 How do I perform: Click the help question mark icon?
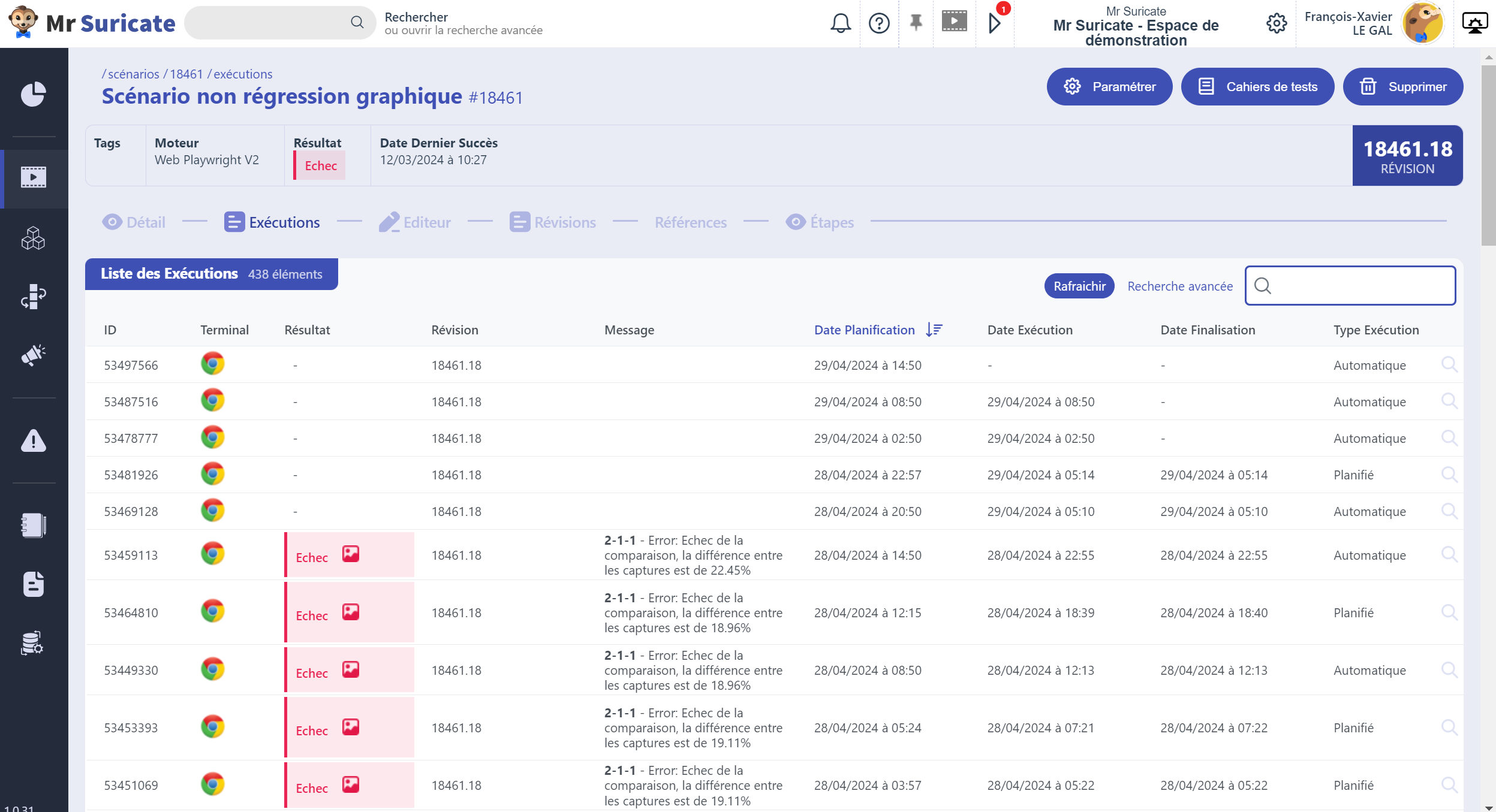(879, 23)
